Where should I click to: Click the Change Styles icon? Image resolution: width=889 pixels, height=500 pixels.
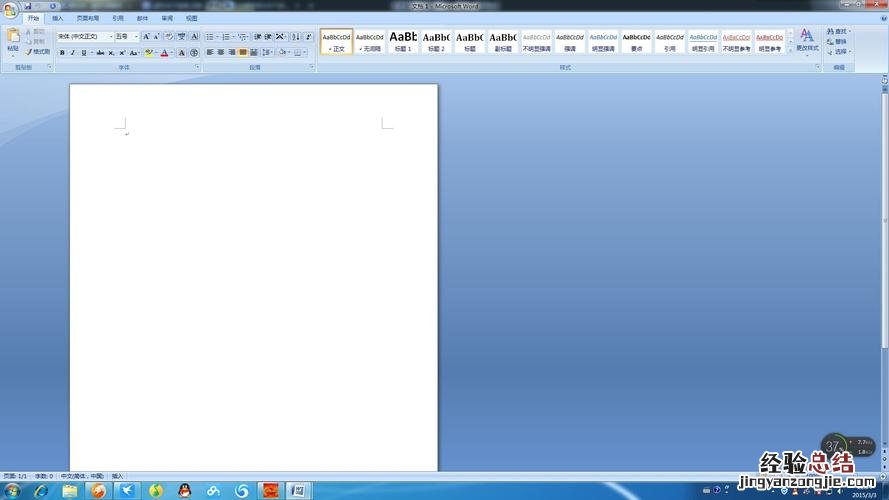click(806, 40)
